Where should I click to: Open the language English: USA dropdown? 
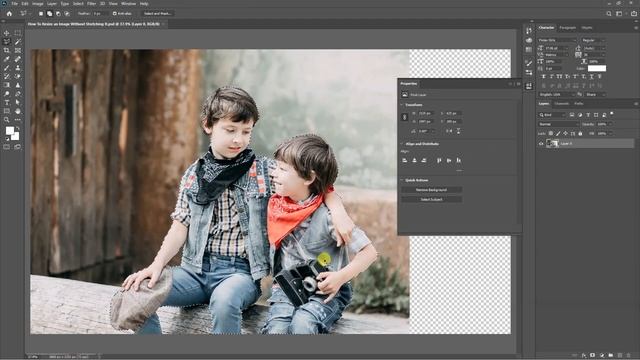click(556, 94)
